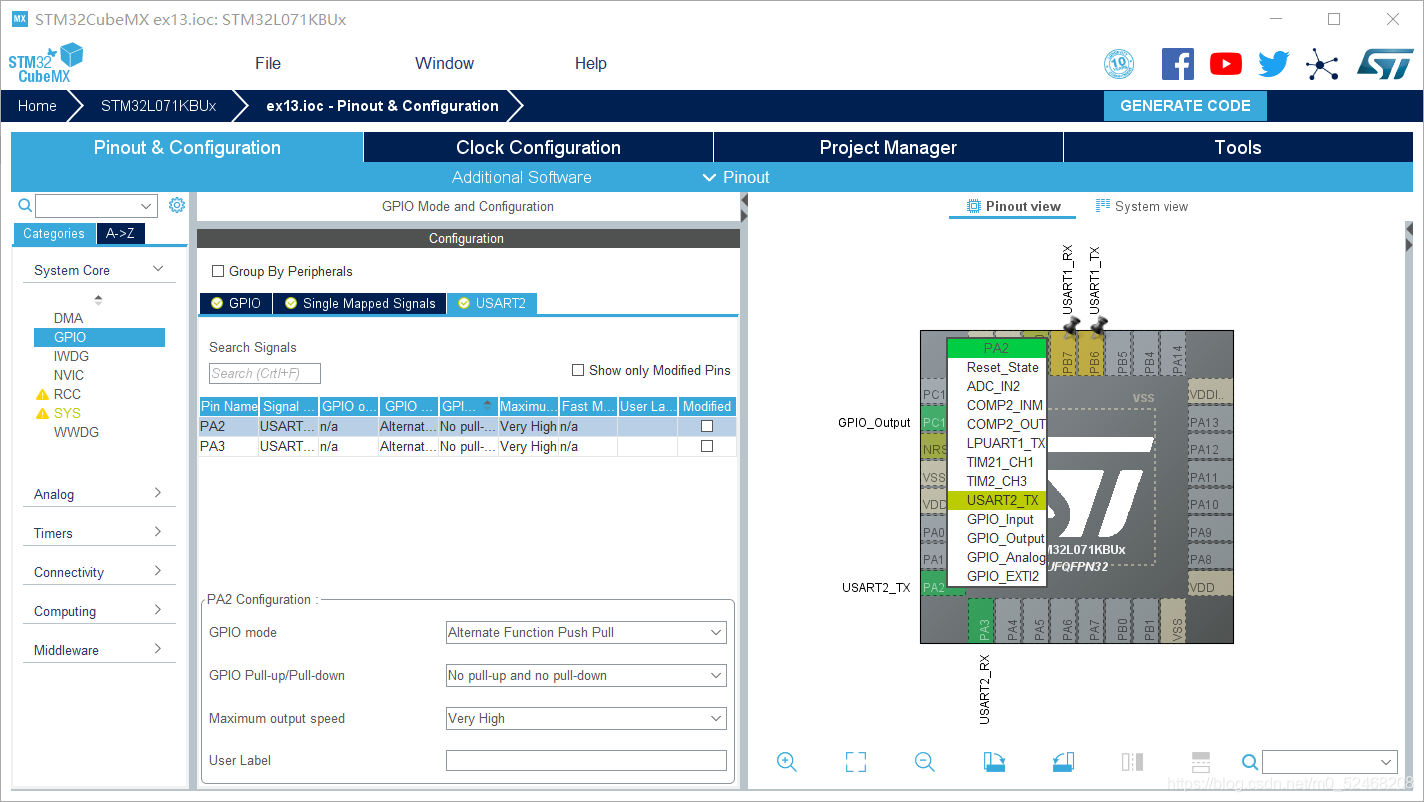Open the Help menu
1424x802 pixels.
[591, 63]
